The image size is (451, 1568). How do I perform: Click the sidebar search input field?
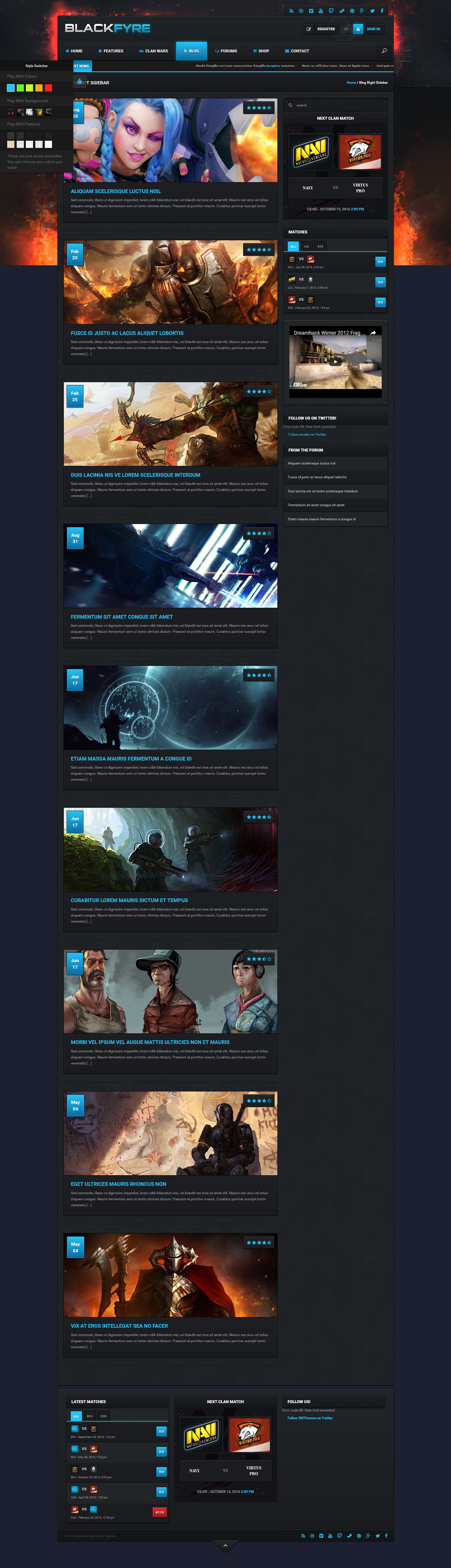pyautogui.click(x=335, y=105)
